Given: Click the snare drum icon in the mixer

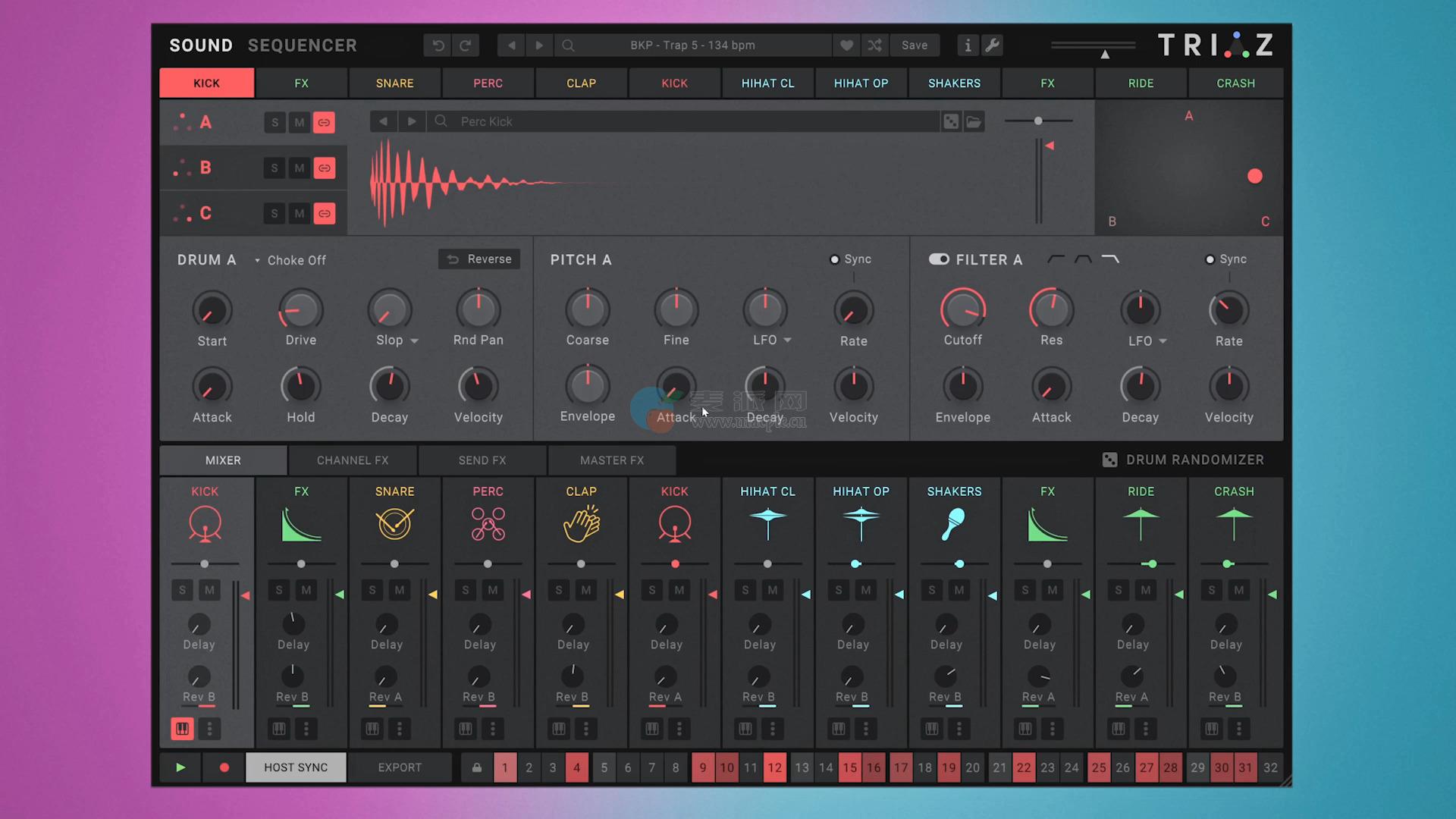Looking at the screenshot, I should (394, 524).
